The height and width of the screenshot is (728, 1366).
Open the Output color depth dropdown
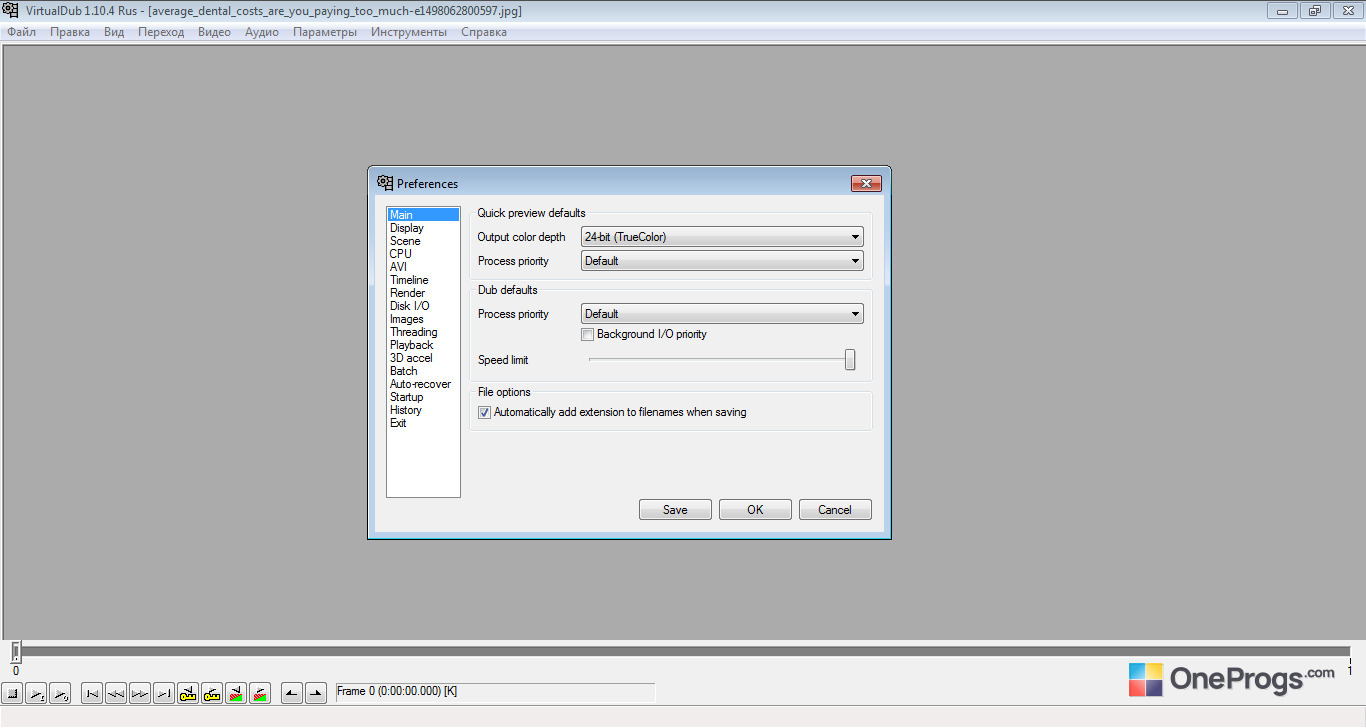tap(722, 237)
